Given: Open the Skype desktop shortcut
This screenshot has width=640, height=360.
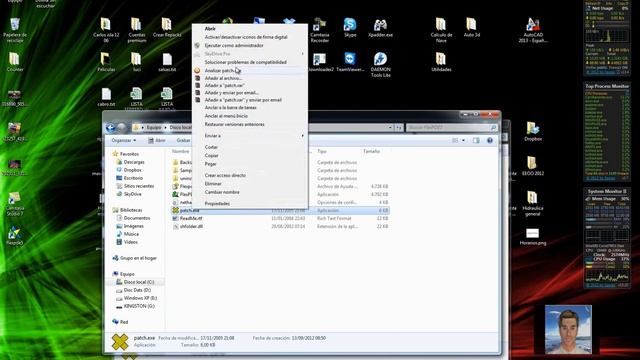Looking at the screenshot, I should pyautogui.click(x=350, y=27).
